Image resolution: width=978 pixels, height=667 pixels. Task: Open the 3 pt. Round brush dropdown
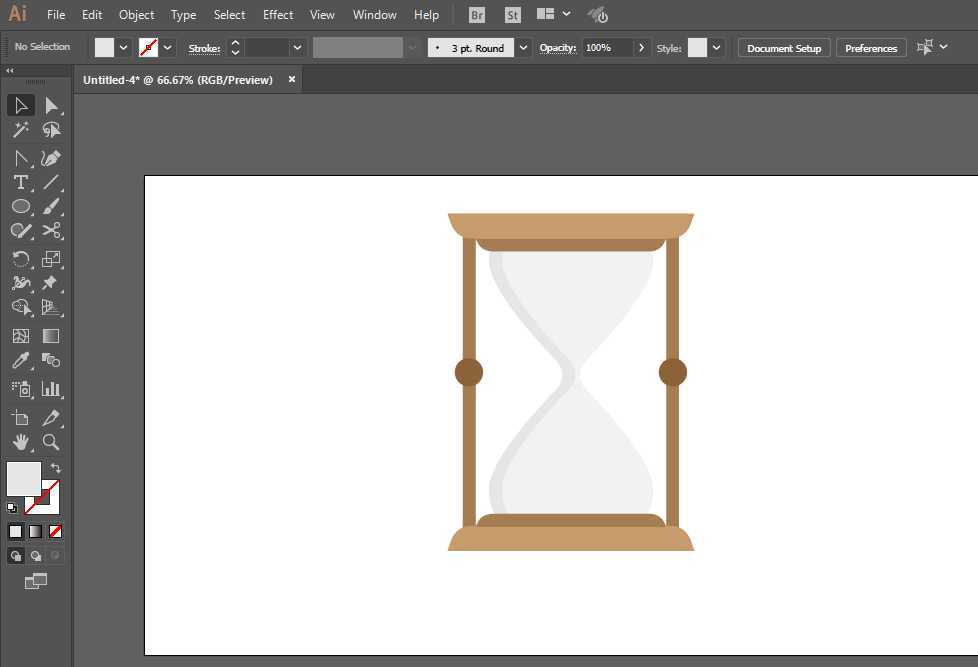523,48
